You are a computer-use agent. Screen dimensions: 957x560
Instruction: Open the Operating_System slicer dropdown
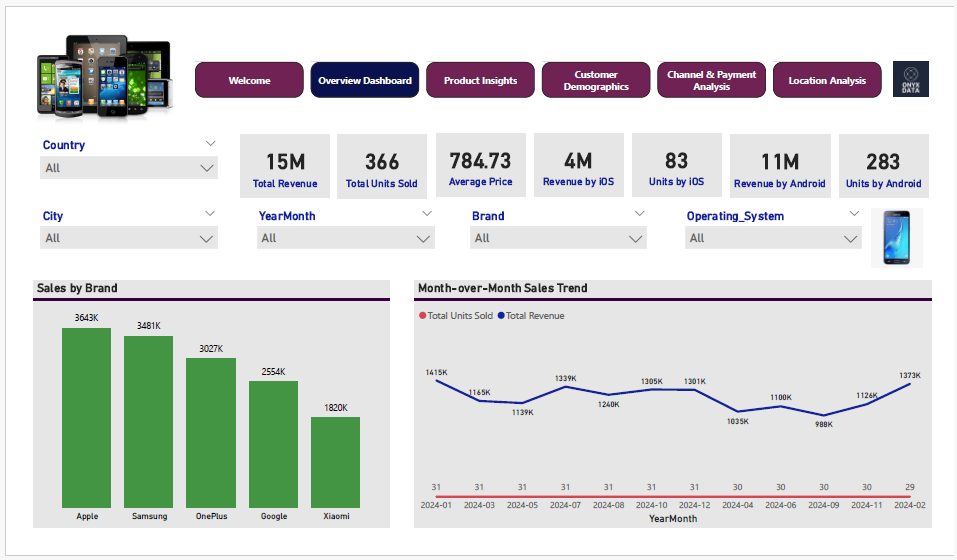pyautogui.click(x=773, y=238)
